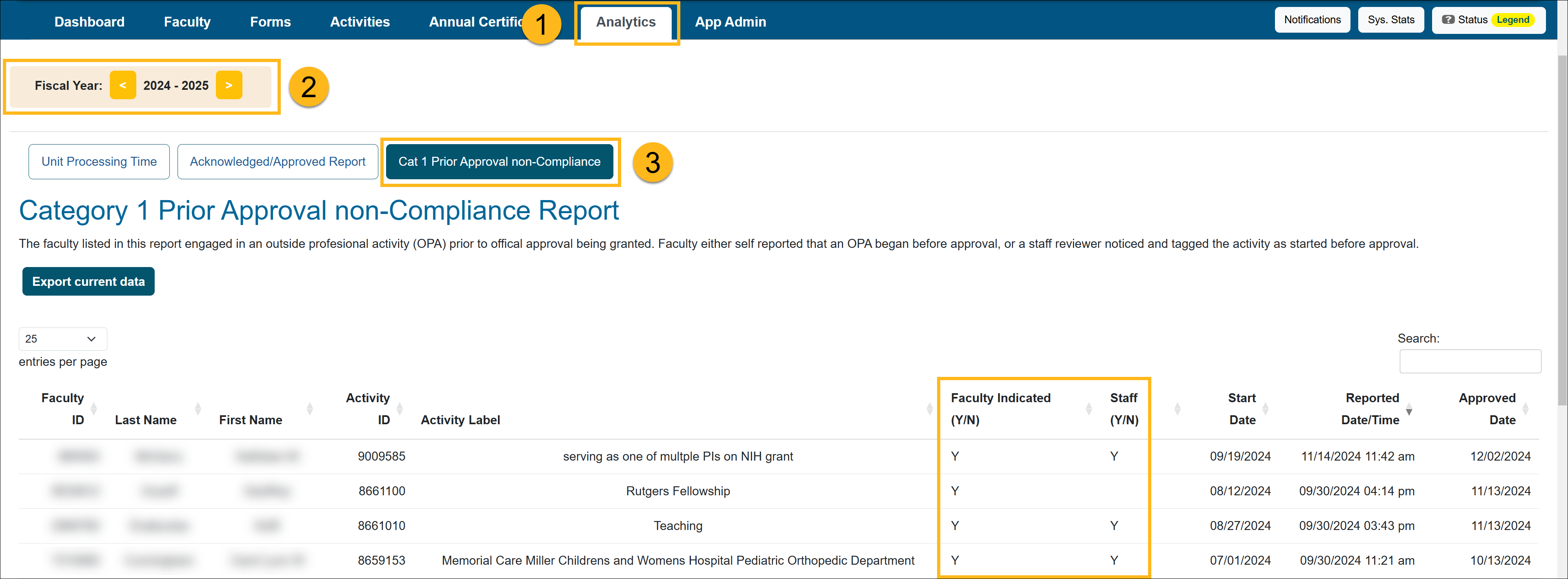
Task: Click the Rutgers Fellowship activity label
Action: pyautogui.click(x=677, y=491)
